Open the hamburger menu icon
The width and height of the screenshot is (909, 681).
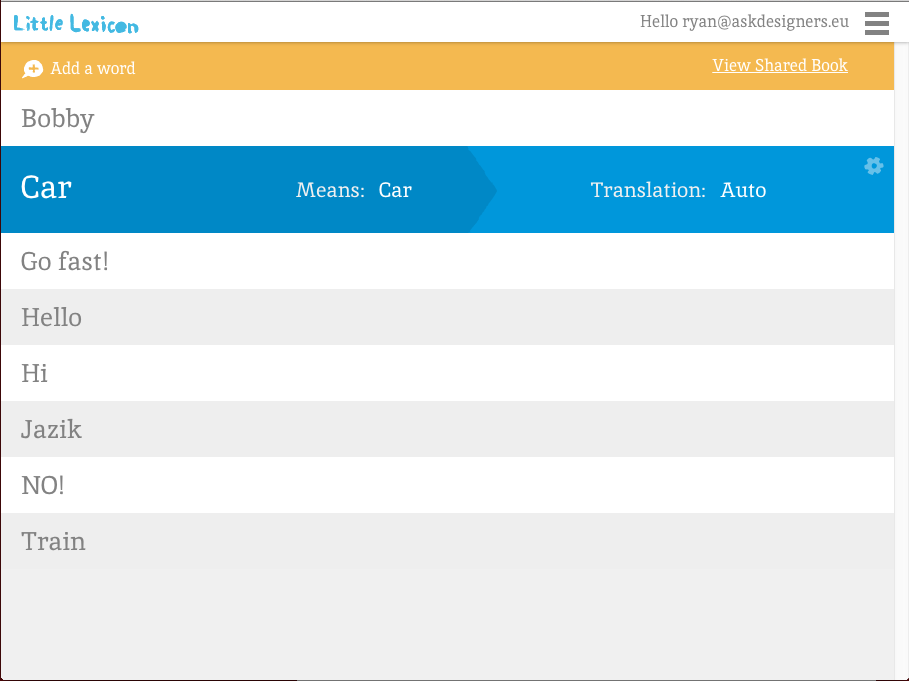tap(877, 23)
